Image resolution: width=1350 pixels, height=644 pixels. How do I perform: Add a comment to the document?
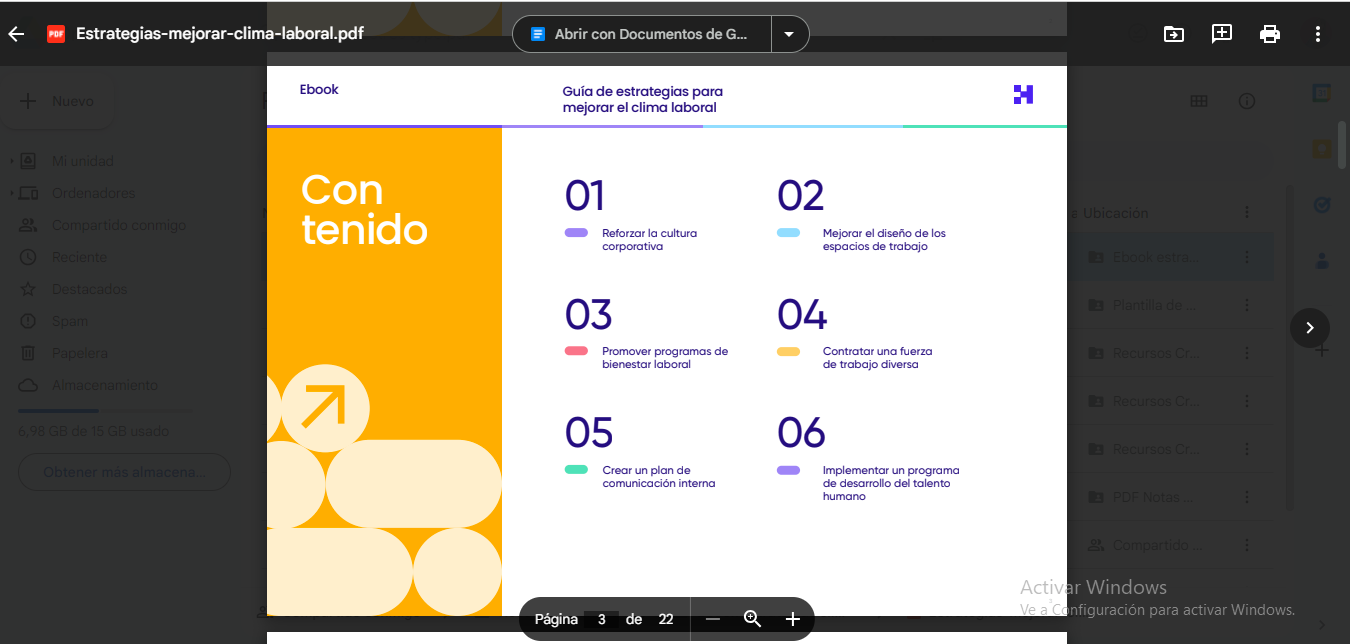pos(1221,33)
